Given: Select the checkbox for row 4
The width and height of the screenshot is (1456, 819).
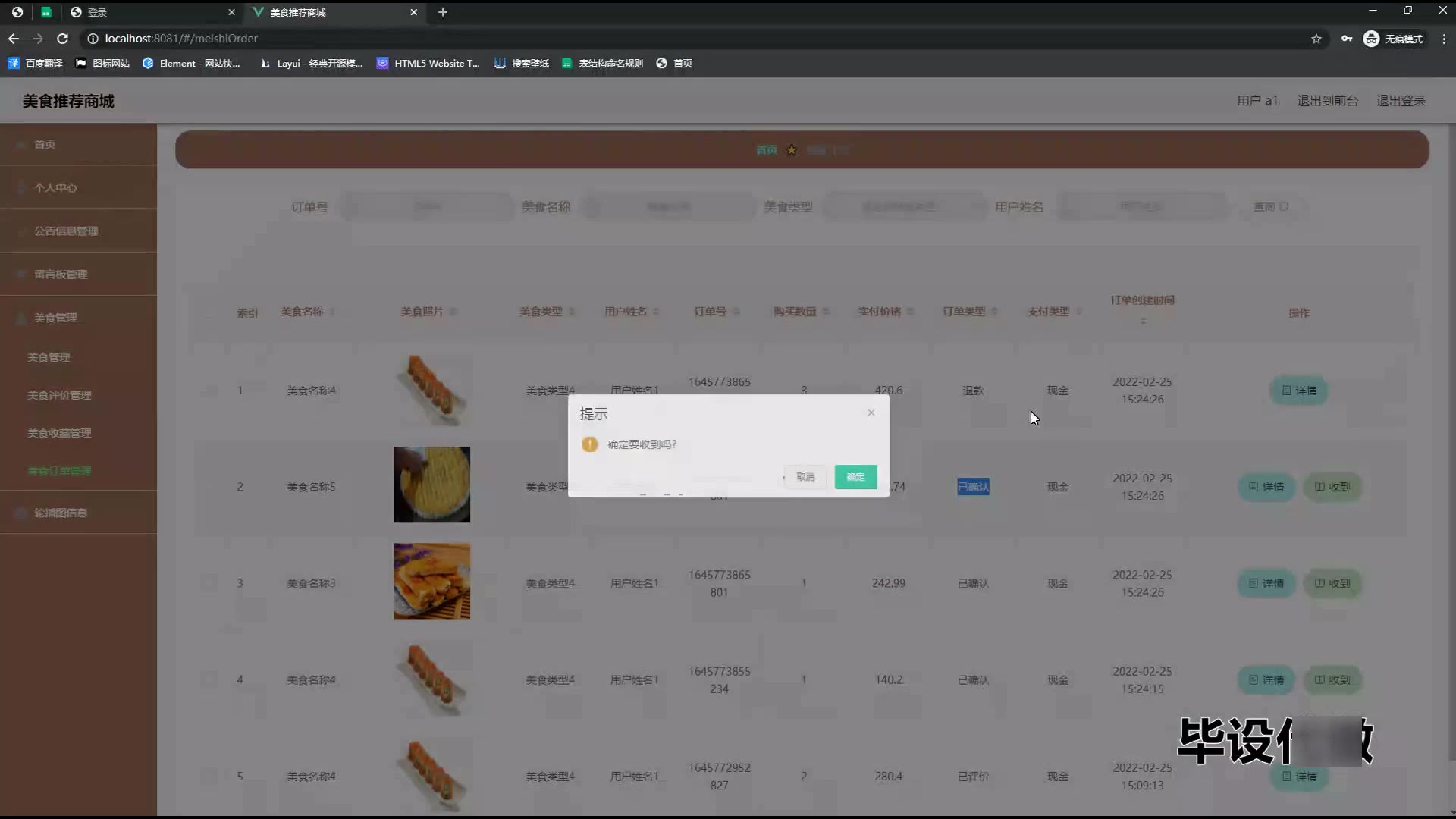Looking at the screenshot, I should 209,680.
